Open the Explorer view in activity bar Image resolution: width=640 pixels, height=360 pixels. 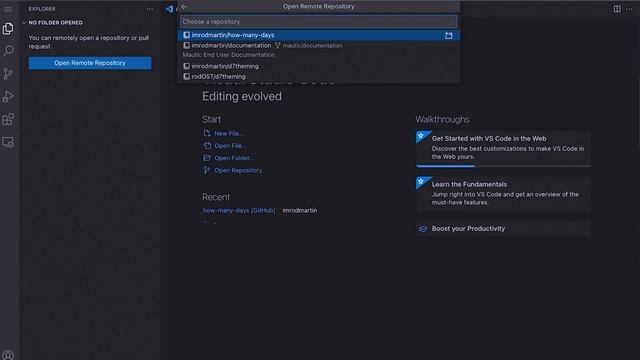coord(8,28)
